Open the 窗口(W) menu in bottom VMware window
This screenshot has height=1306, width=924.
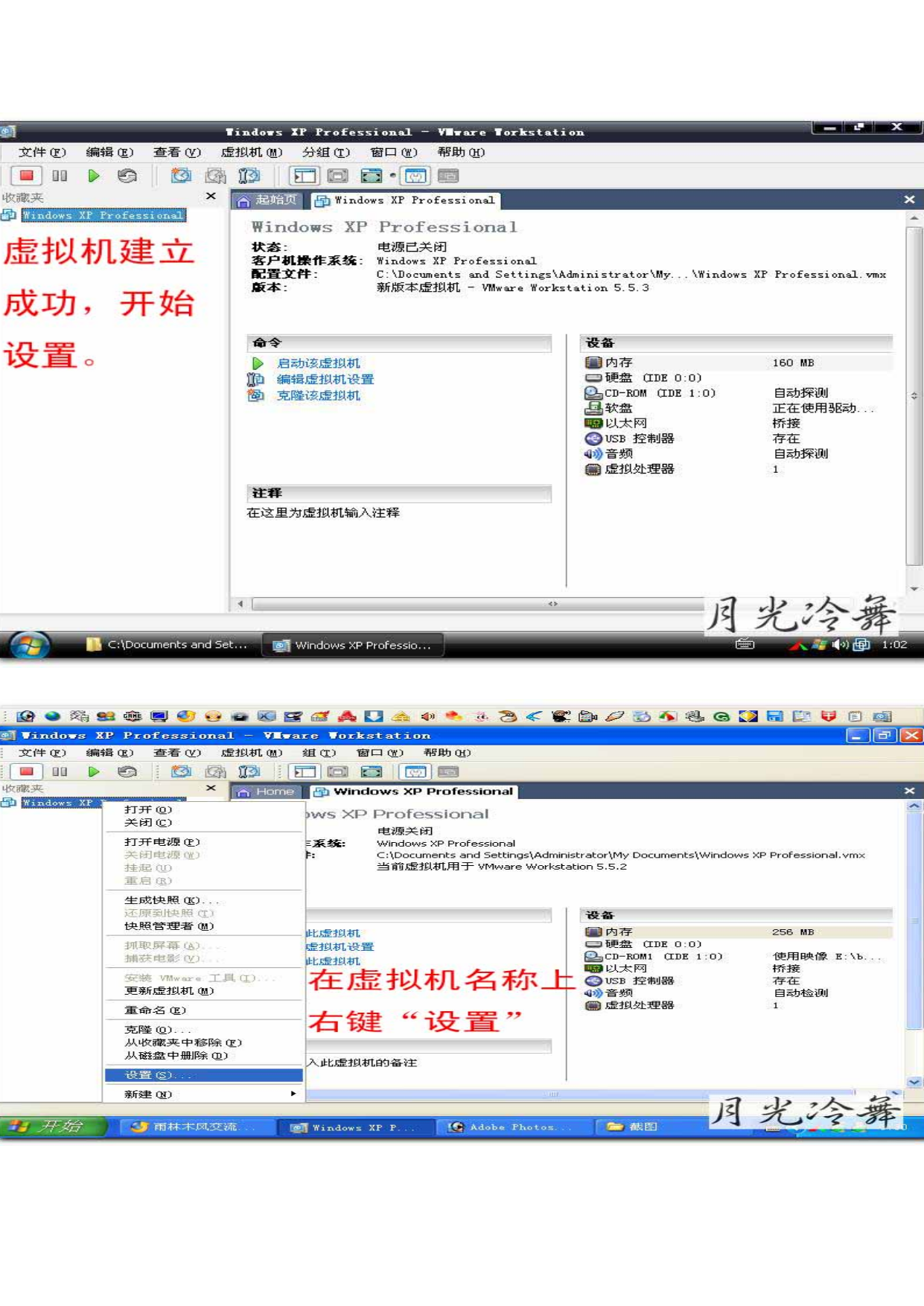coord(380,753)
